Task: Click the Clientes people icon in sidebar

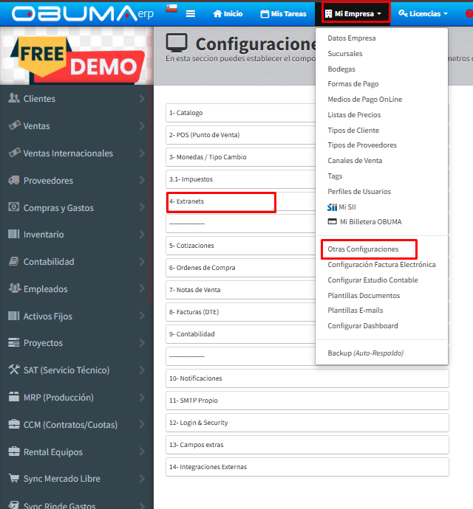Action: (x=14, y=98)
